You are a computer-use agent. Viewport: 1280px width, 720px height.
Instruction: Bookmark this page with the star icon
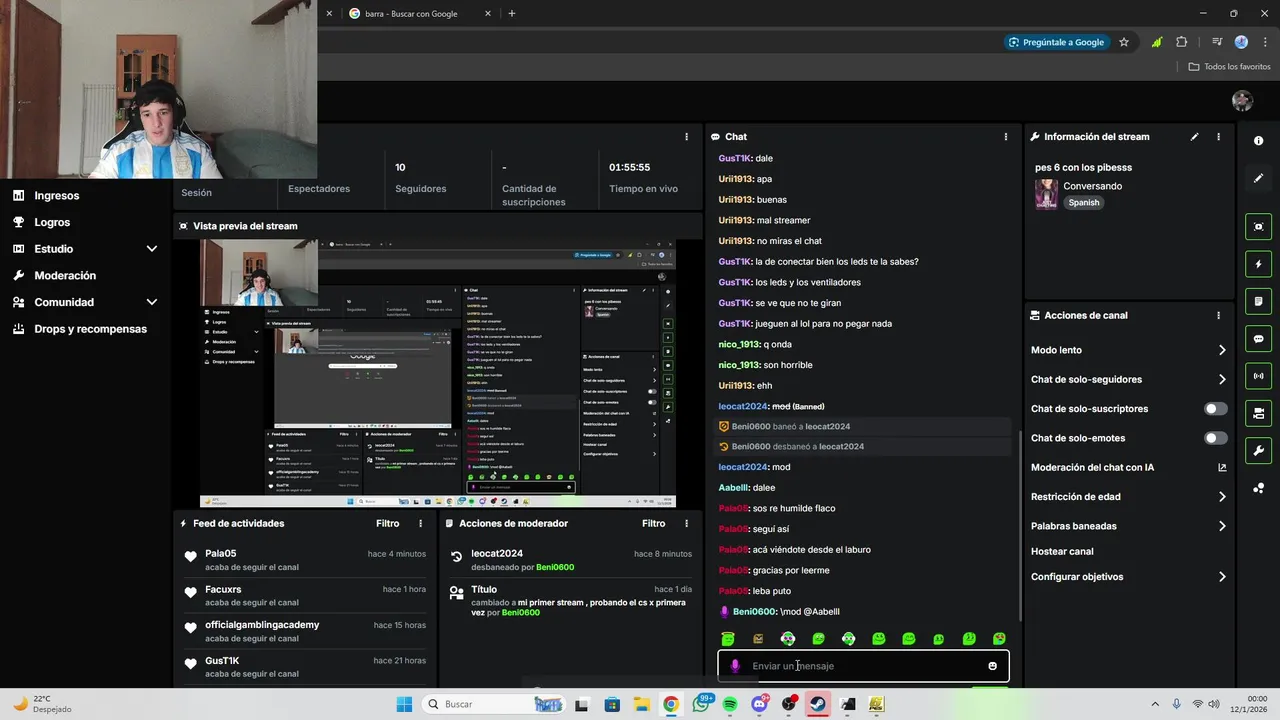point(1124,42)
